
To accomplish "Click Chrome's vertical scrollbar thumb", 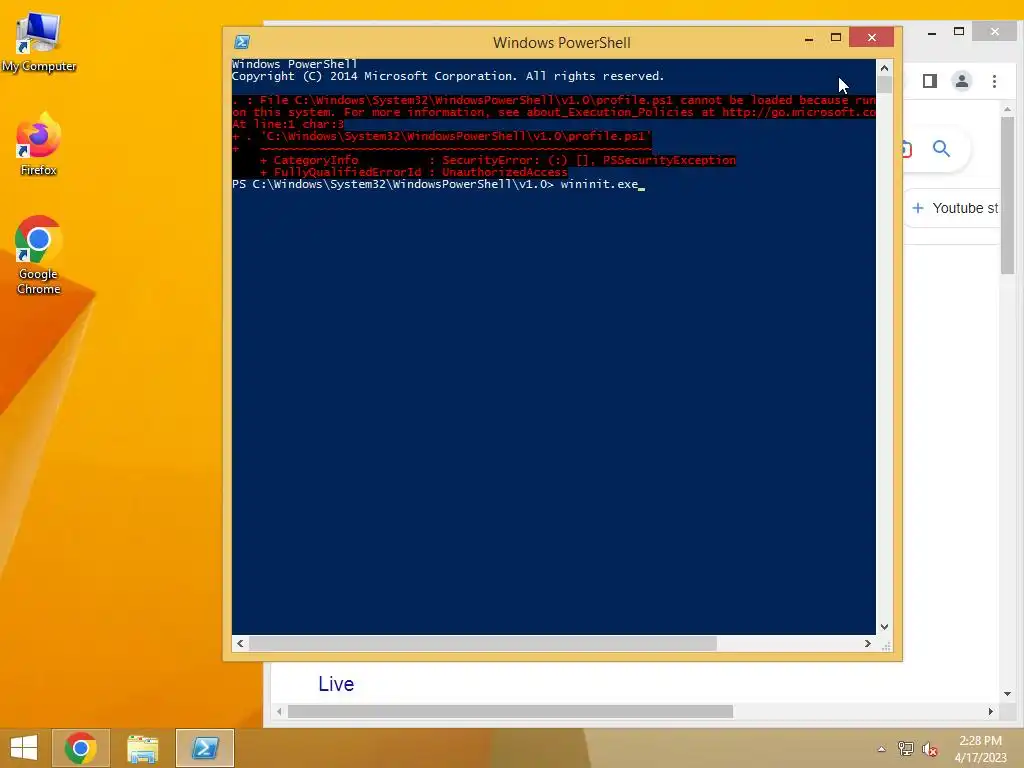I will (1008, 195).
